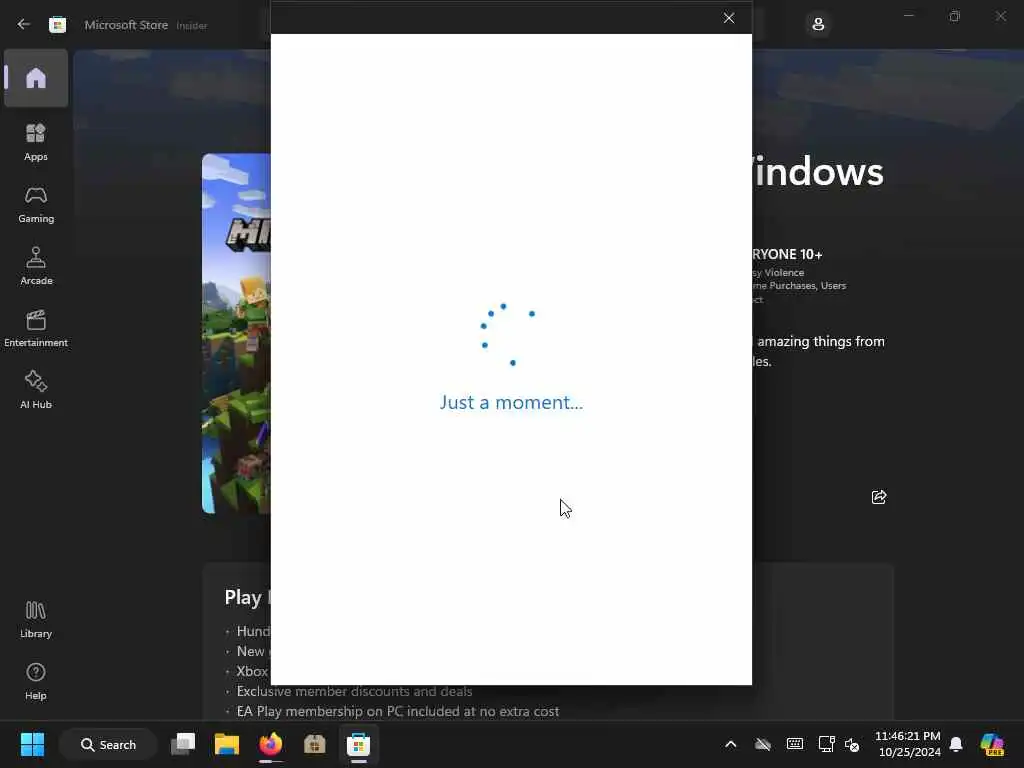The width and height of the screenshot is (1024, 768).
Task: Open the notifications bell
Action: click(x=956, y=744)
